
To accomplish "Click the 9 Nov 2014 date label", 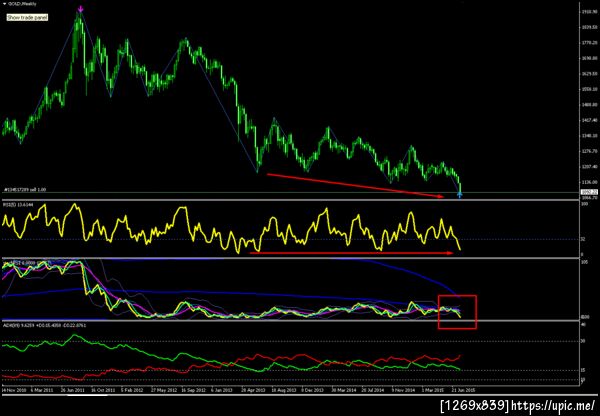I will [x=403, y=390].
